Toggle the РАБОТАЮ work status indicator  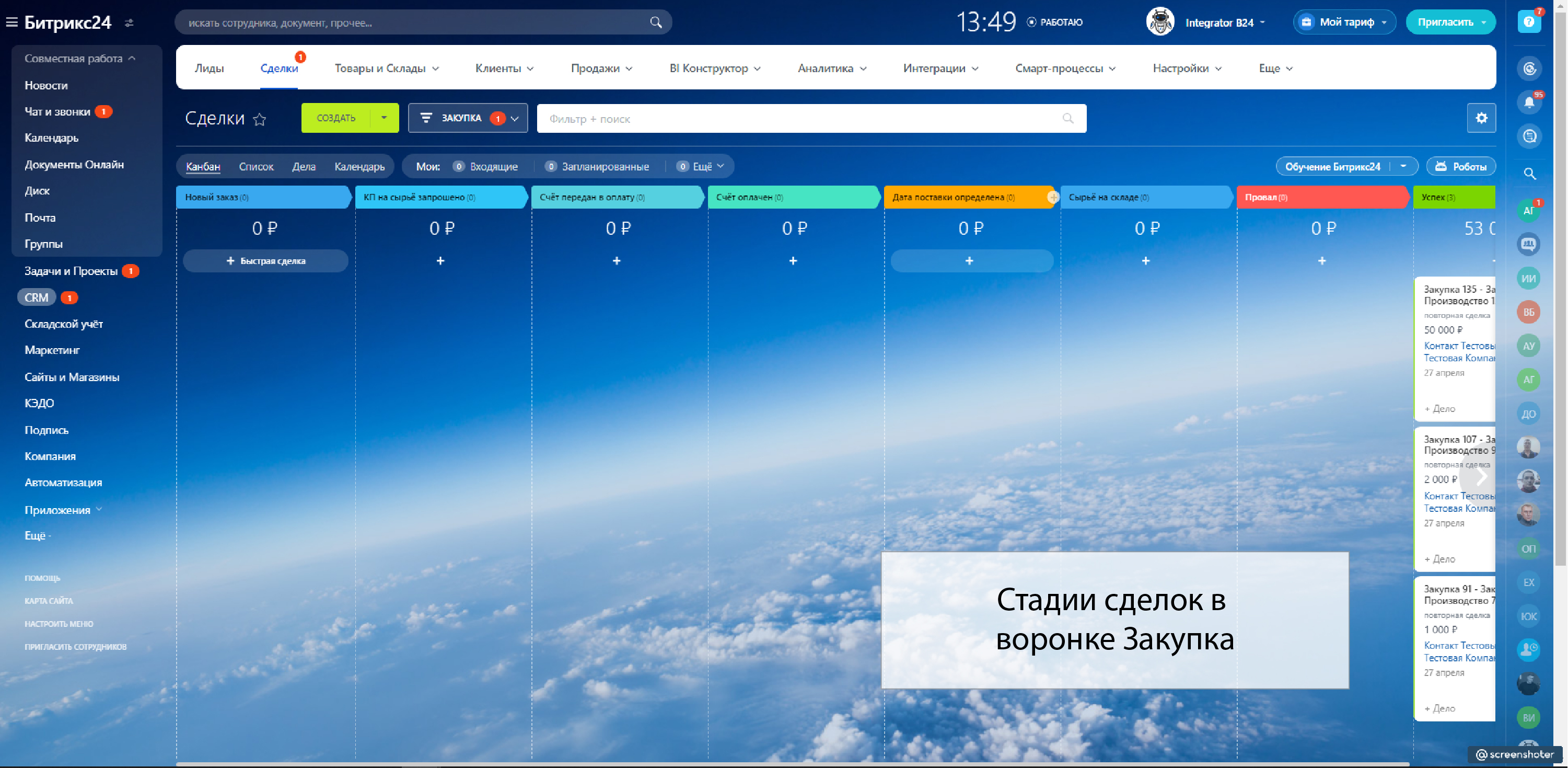[x=1055, y=22]
